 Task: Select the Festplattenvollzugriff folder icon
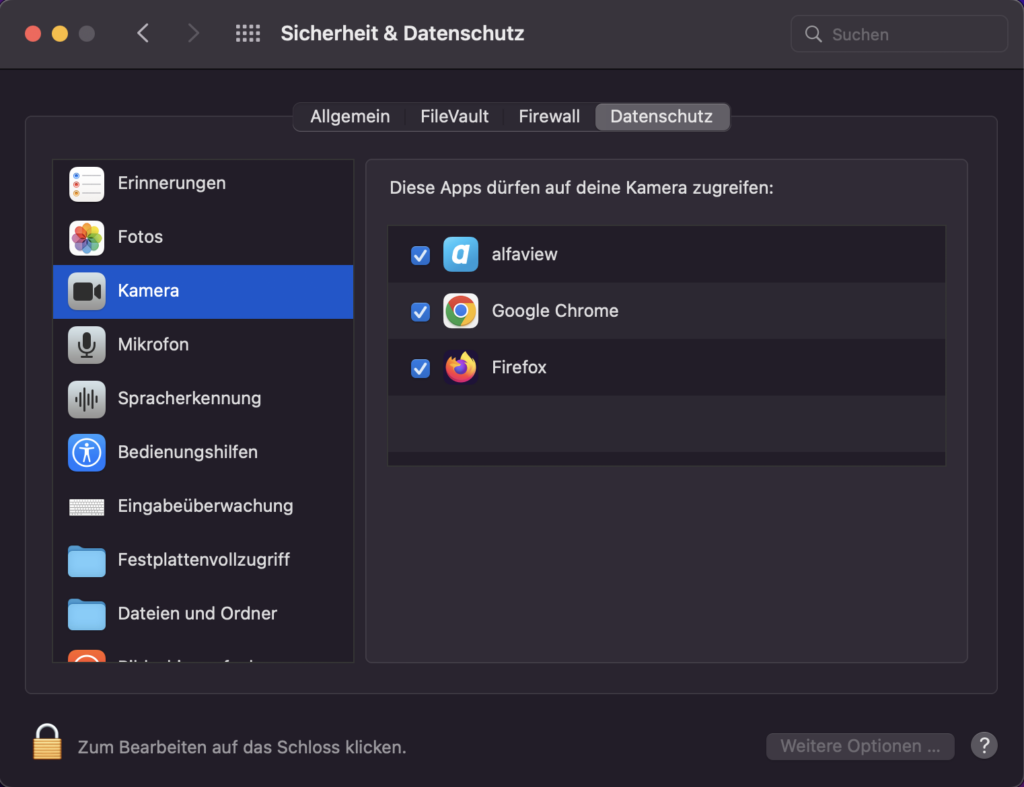pyautogui.click(x=86, y=560)
